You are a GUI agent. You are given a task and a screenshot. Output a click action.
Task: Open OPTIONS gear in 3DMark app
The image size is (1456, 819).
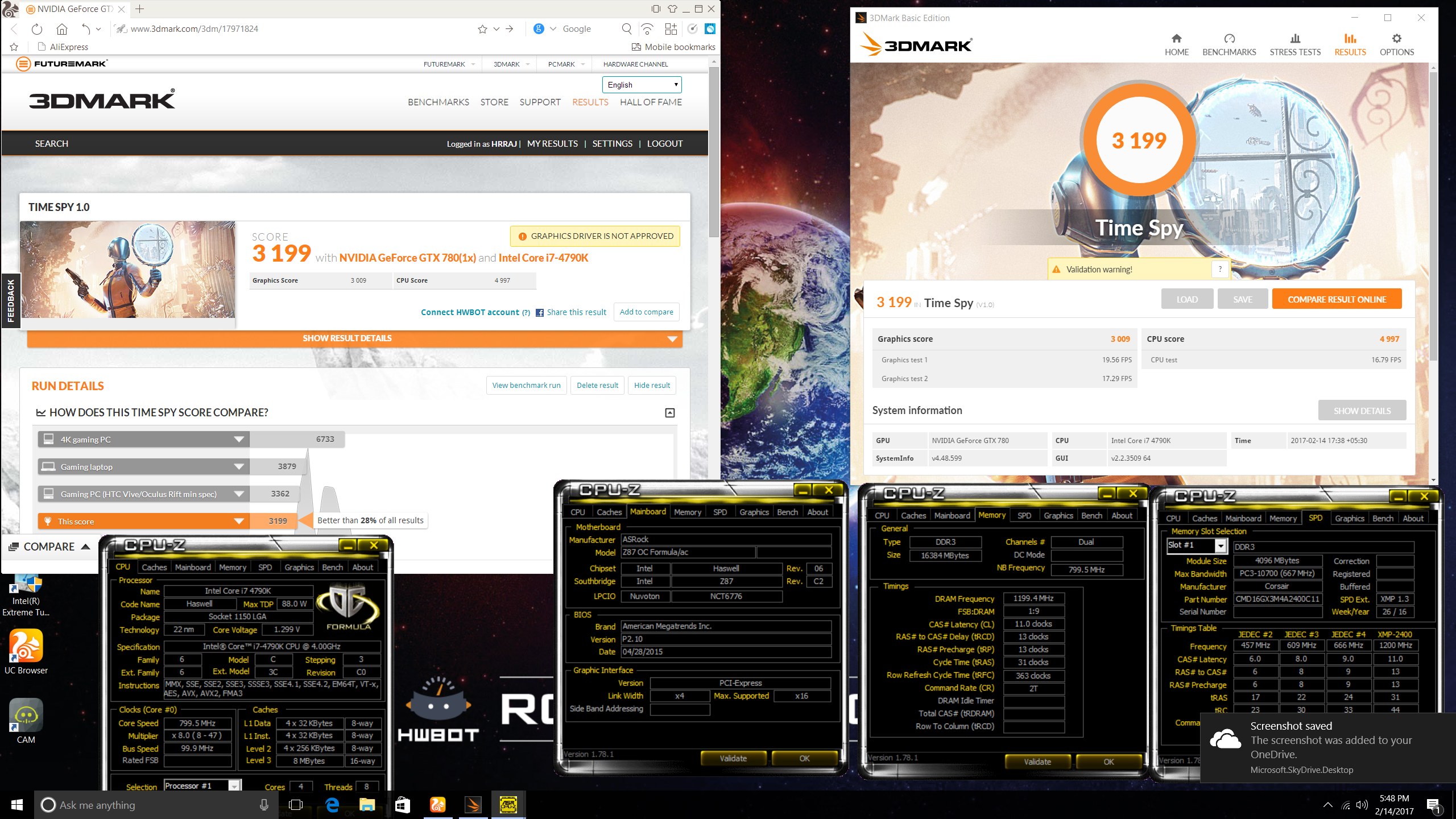(x=1397, y=45)
